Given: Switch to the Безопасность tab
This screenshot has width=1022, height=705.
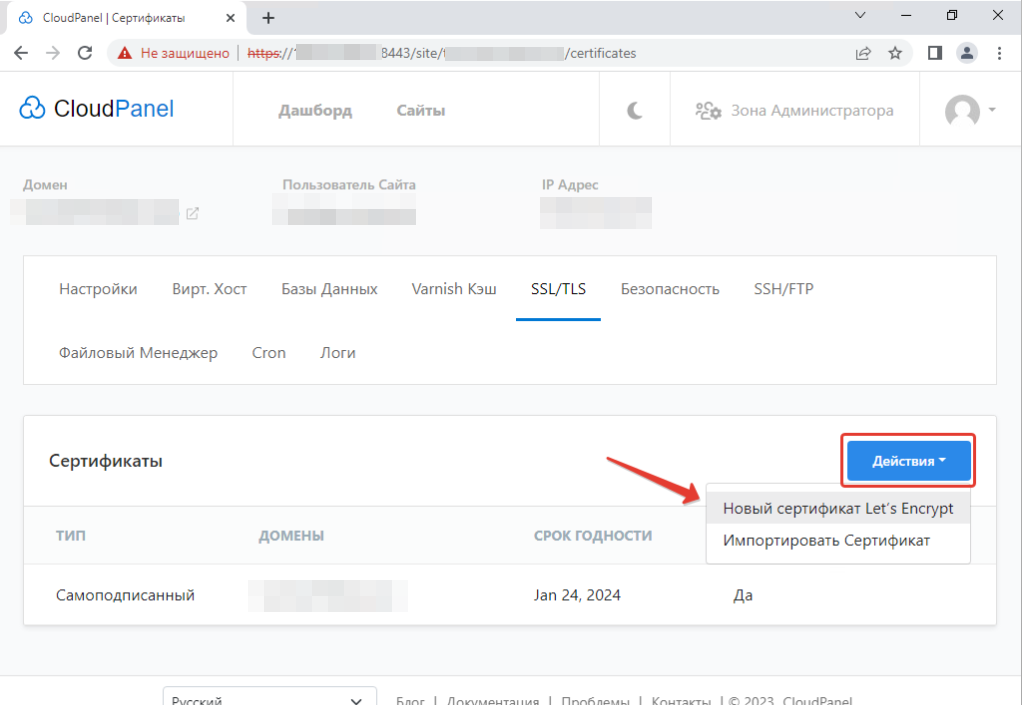Looking at the screenshot, I should (670, 289).
